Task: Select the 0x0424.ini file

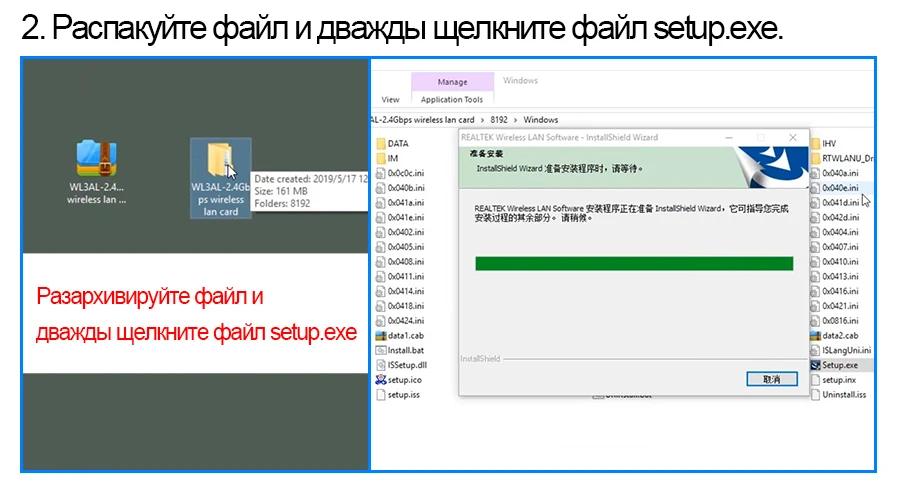Action: pyautogui.click(x=400, y=321)
